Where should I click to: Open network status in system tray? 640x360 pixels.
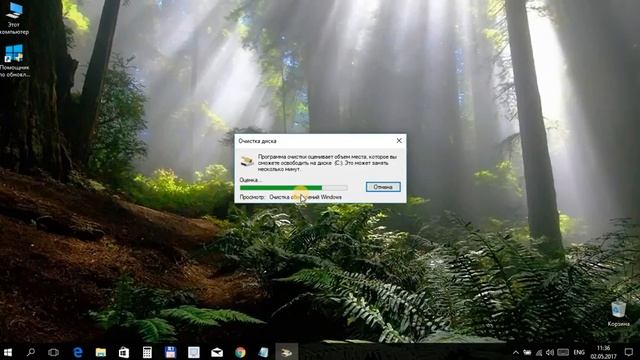click(x=539, y=352)
